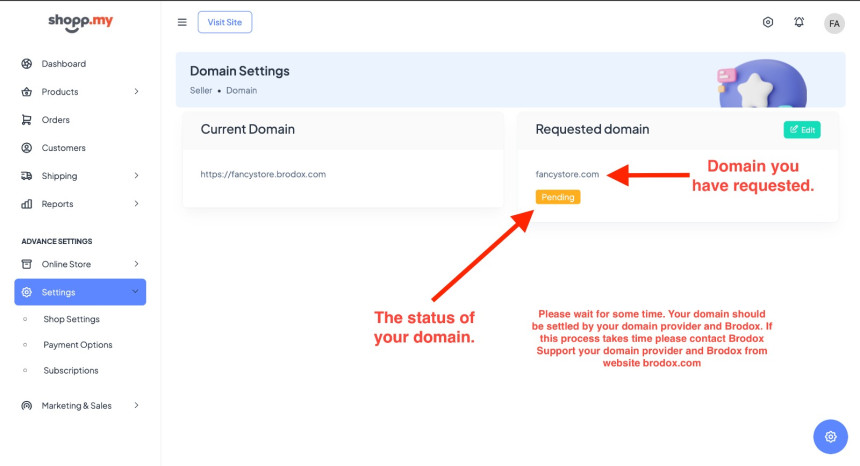Open the FA user avatar
860x466 pixels.
[x=834, y=23]
